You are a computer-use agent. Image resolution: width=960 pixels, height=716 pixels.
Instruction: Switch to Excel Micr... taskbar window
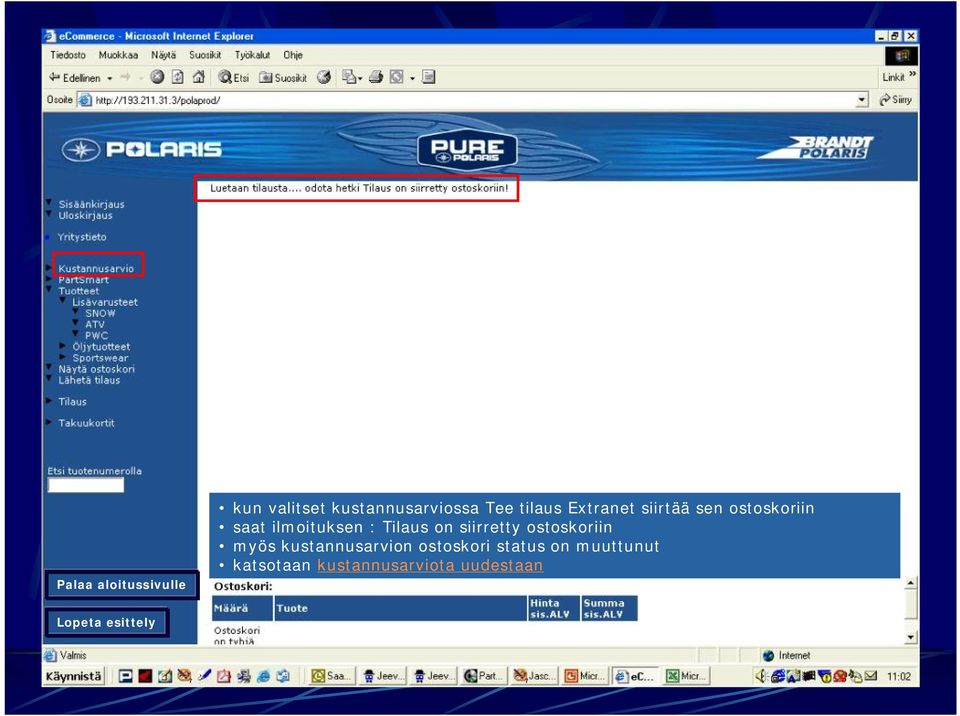tap(686, 676)
